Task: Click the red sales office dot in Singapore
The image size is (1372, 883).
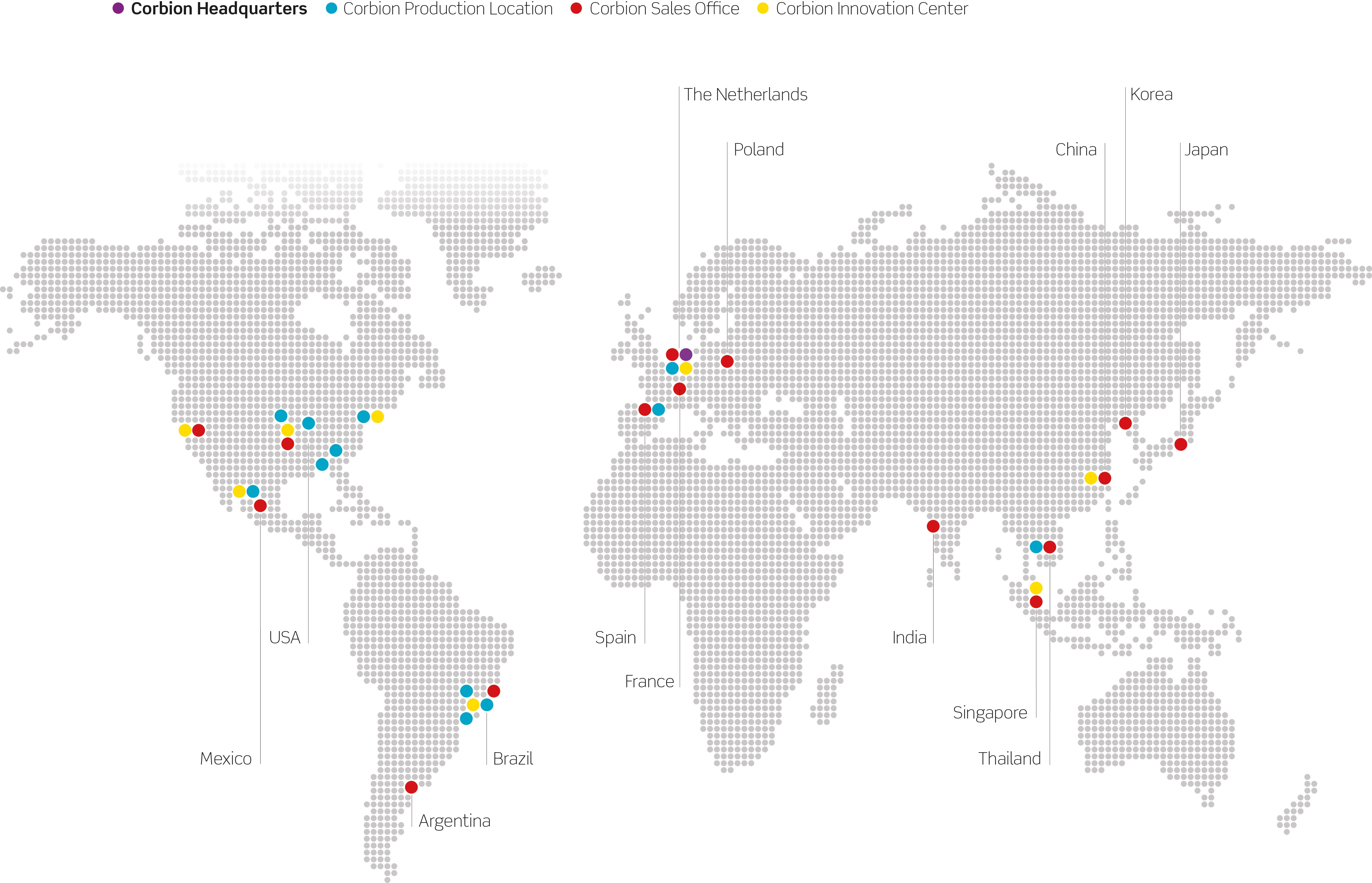Action: point(1036,602)
